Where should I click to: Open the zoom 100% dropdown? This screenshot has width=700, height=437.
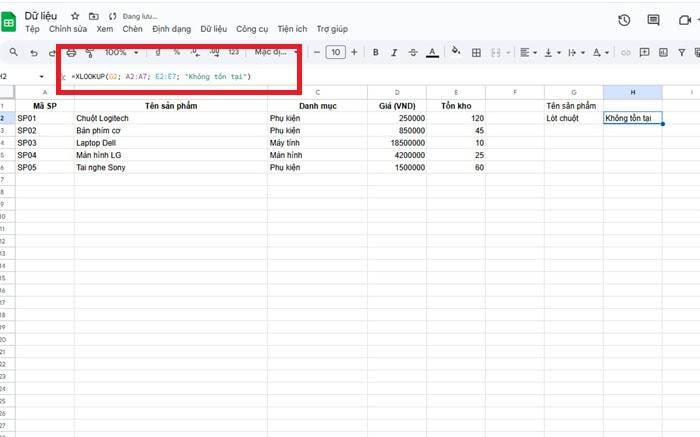[121, 52]
